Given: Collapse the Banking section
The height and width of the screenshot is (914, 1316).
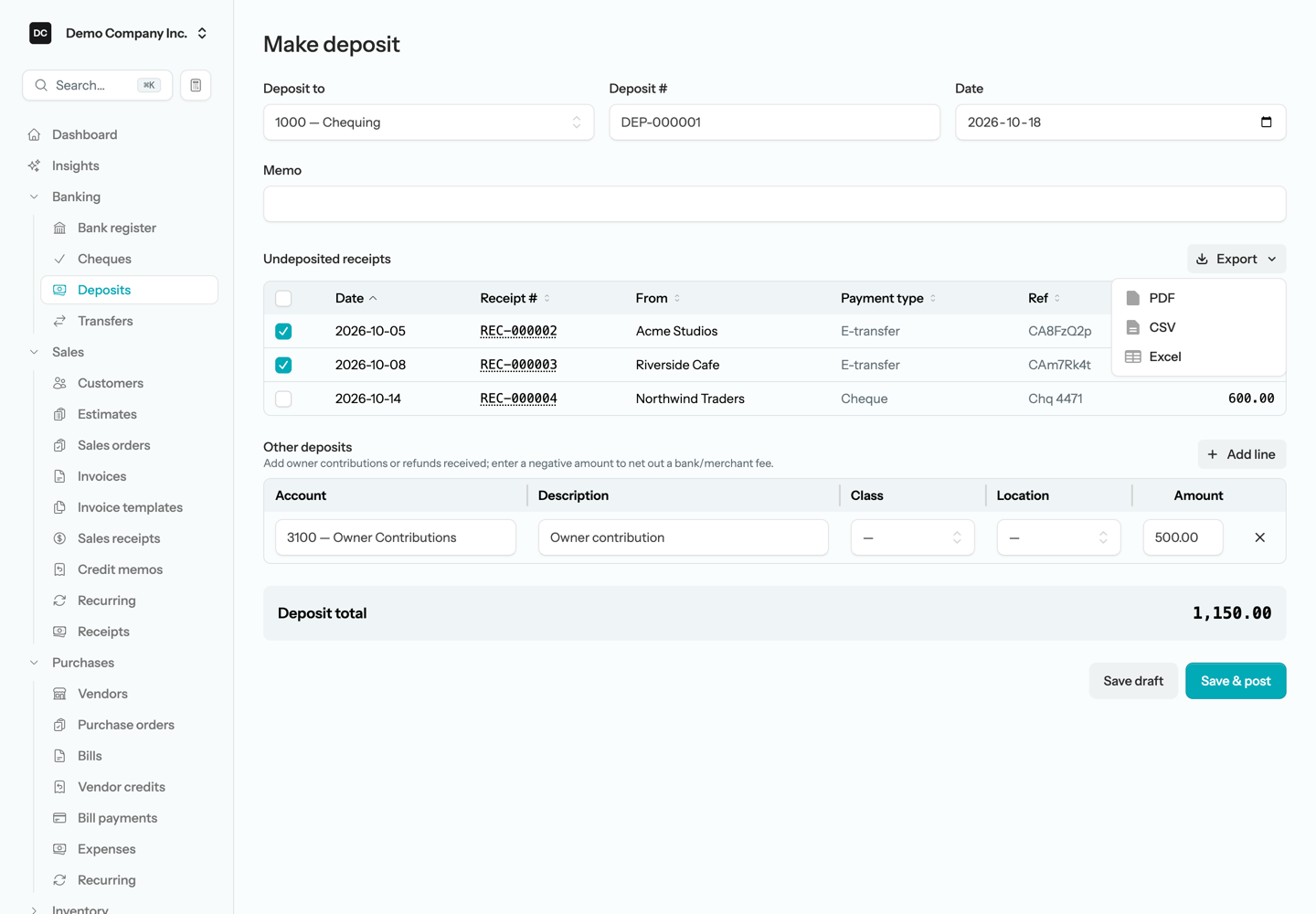Looking at the screenshot, I should coord(76,197).
